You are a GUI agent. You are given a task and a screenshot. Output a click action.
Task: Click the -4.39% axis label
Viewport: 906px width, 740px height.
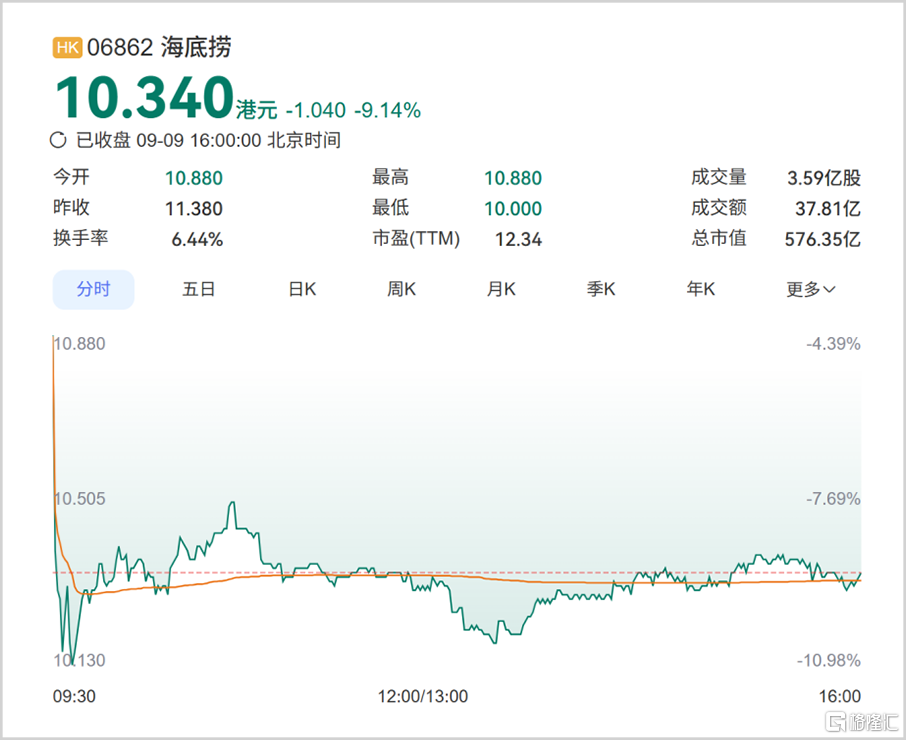(833, 344)
